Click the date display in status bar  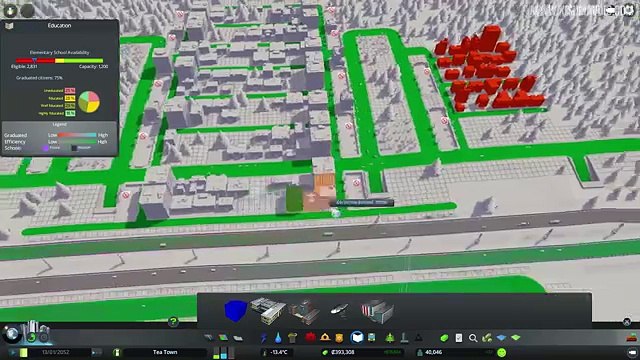pyautogui.click(x=56, y=352)
